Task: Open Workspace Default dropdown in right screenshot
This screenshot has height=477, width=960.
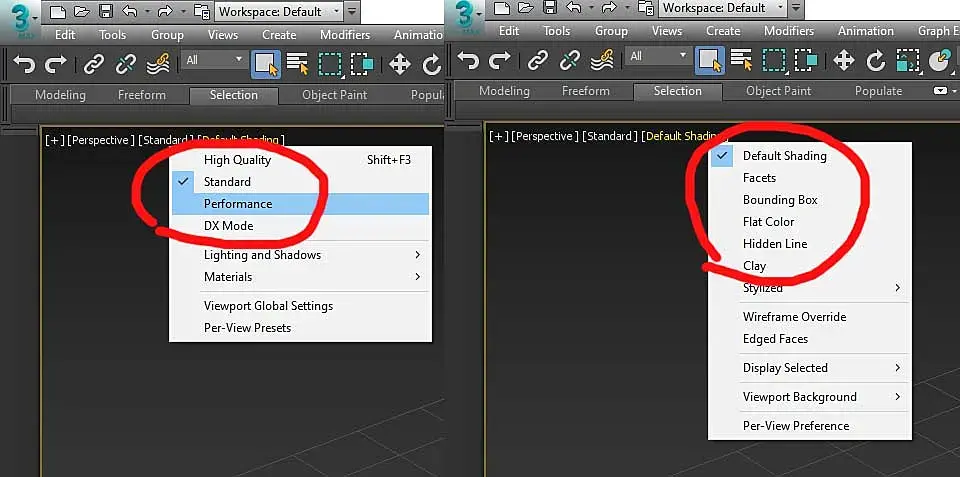Action: click(723, 8)
